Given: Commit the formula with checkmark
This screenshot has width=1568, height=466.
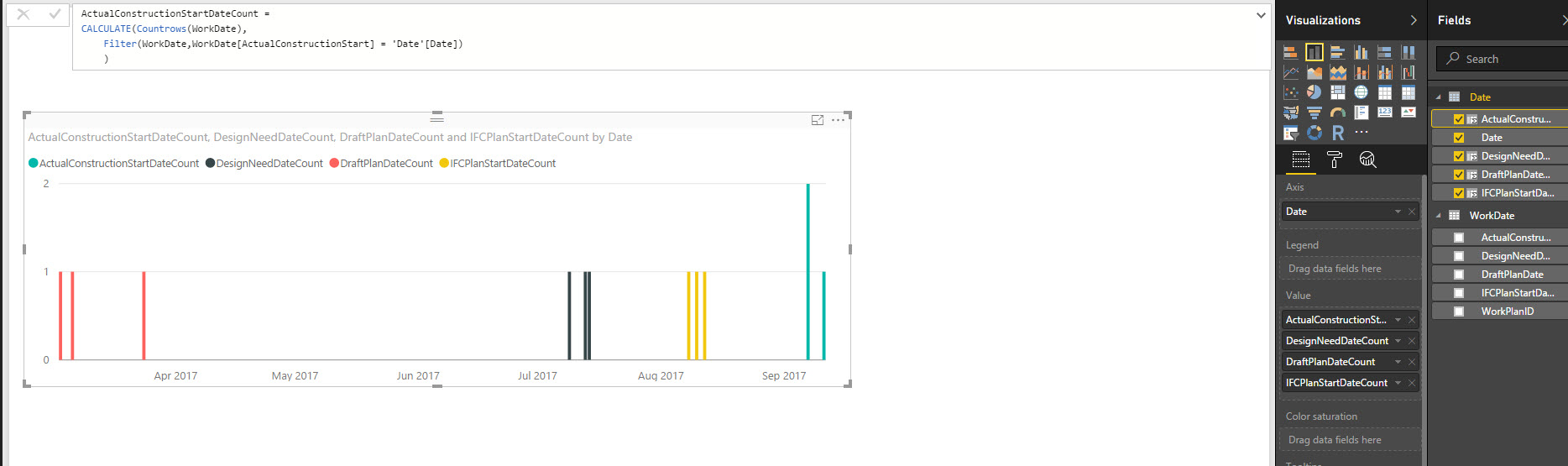Looking at the screenshot, I should 55,14.
